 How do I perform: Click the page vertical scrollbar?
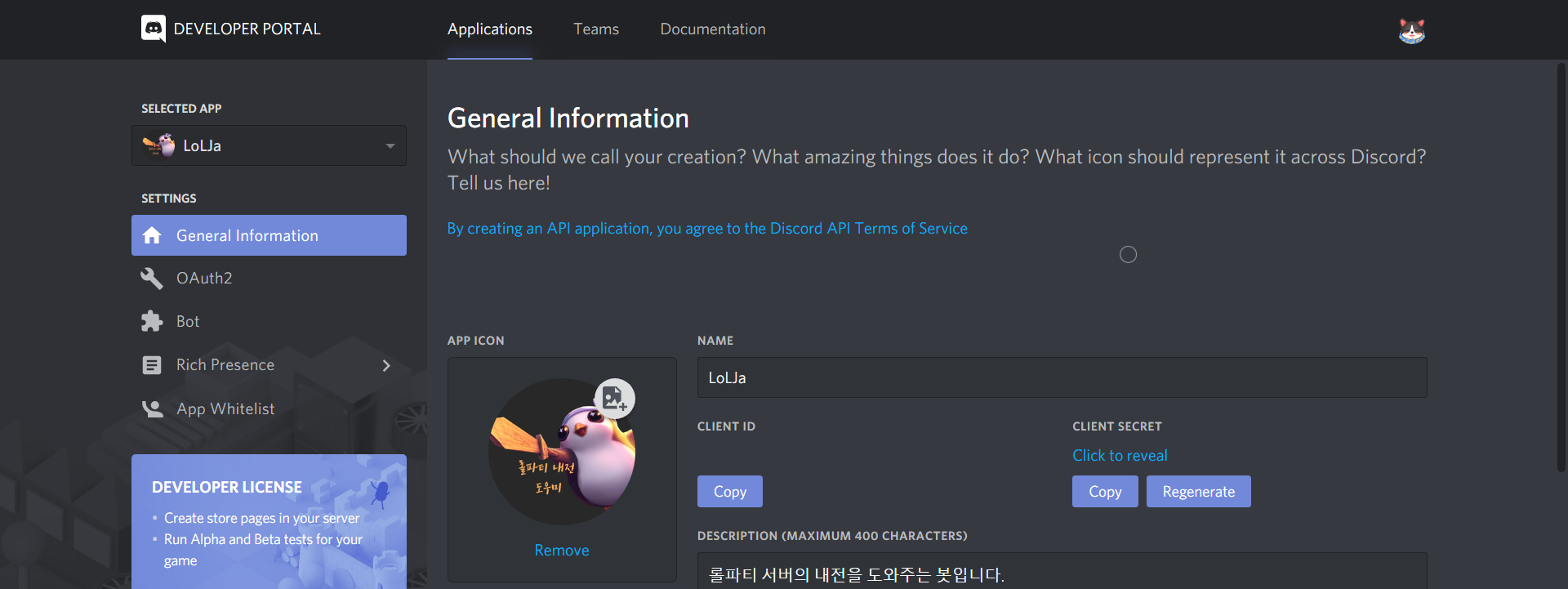(1561, 266)
